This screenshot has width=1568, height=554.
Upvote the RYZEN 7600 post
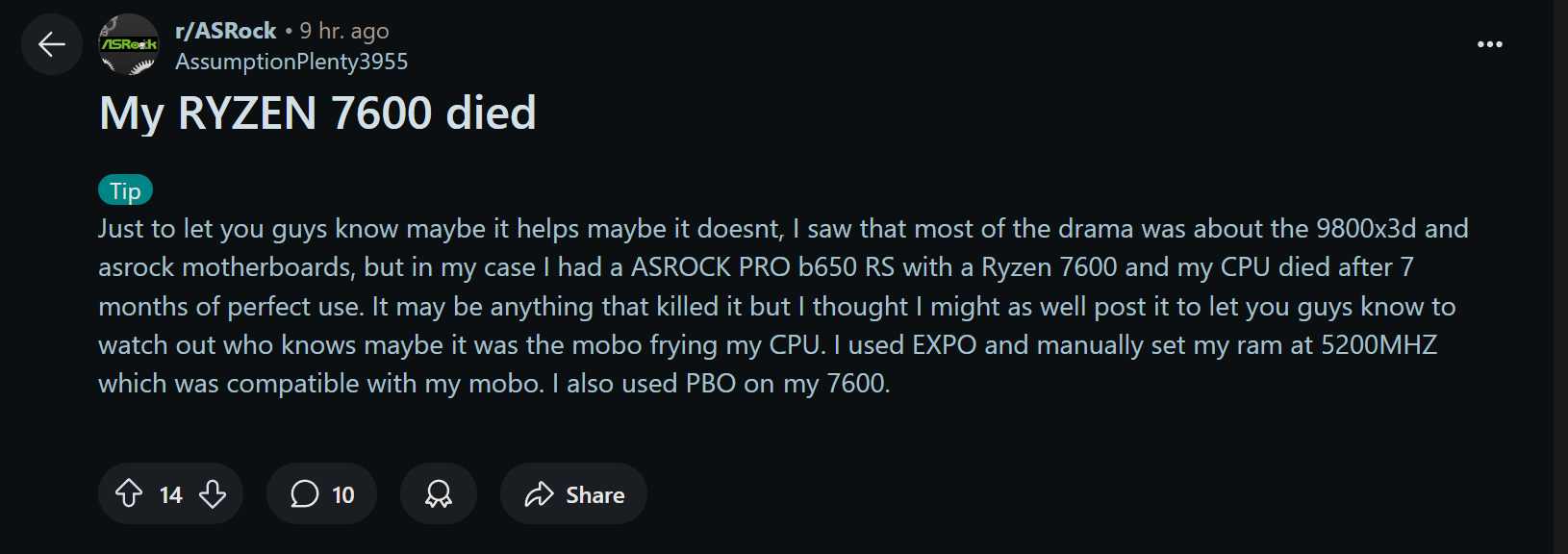click(x=129, y=494)
